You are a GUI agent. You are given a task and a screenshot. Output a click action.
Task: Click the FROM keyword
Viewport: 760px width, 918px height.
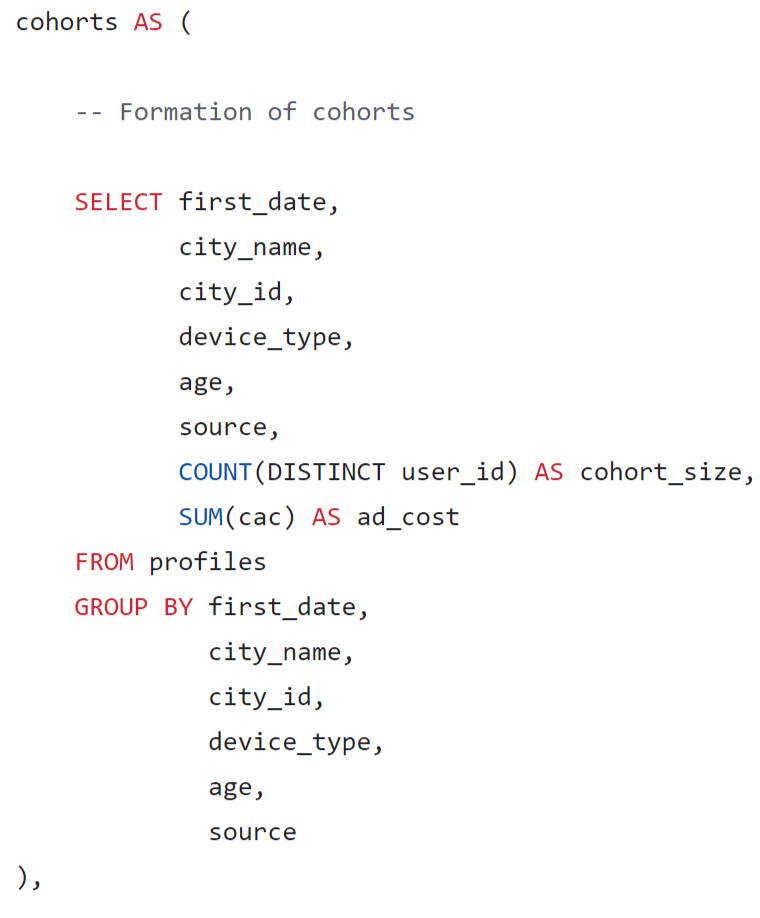104,562
